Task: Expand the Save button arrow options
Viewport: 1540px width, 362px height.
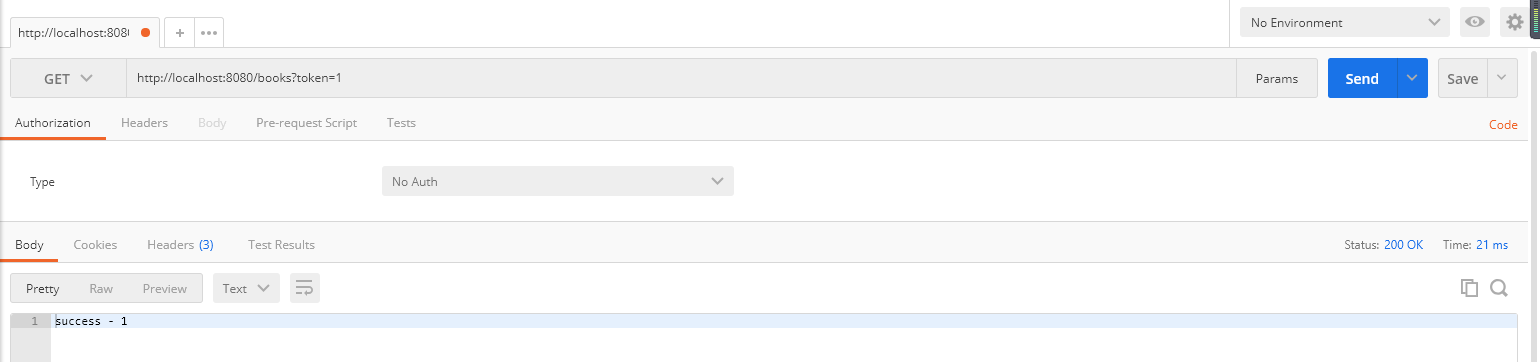Action: [1502, 78]
